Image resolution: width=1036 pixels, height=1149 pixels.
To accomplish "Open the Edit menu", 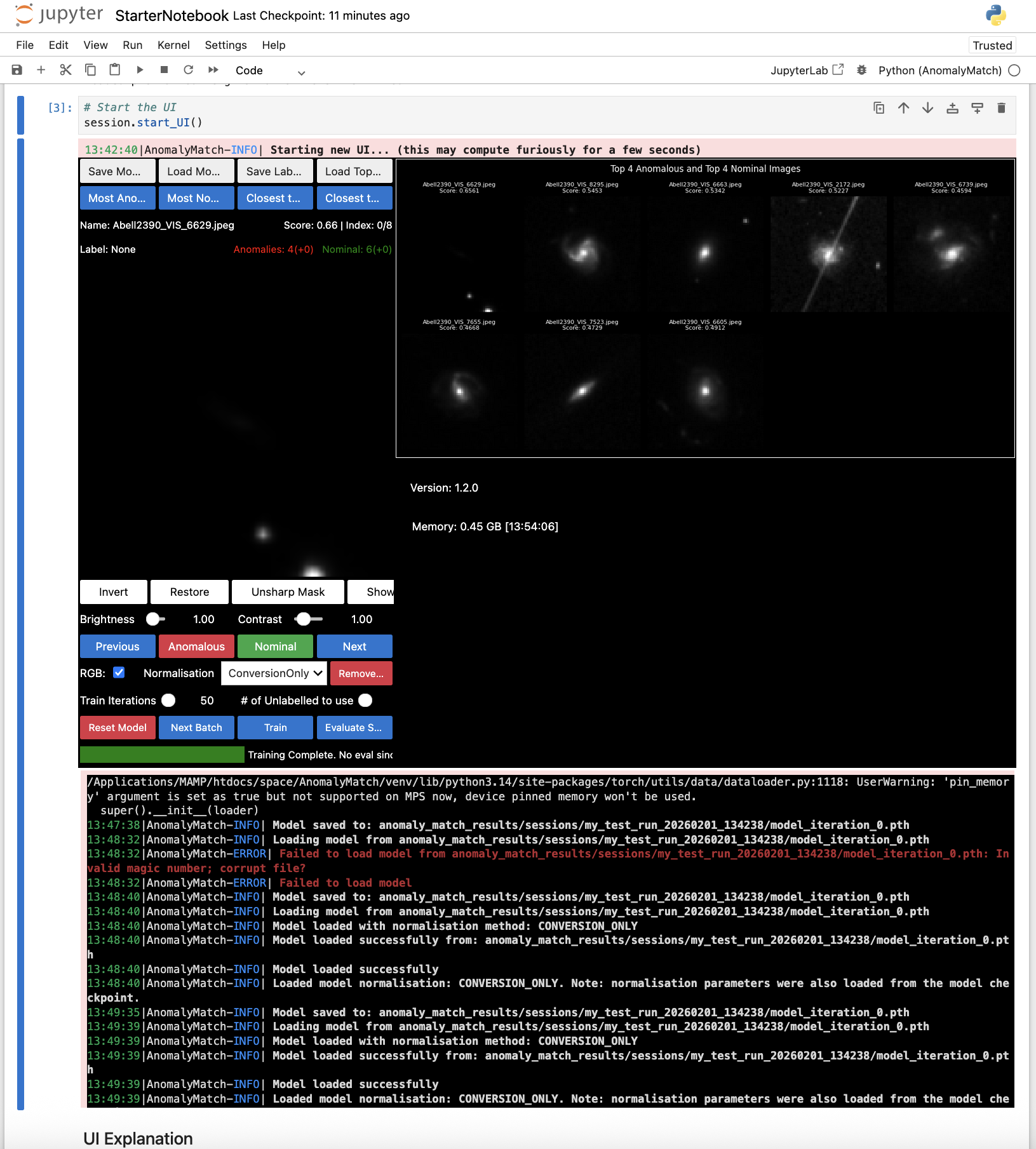I will [x=58, y=45].
